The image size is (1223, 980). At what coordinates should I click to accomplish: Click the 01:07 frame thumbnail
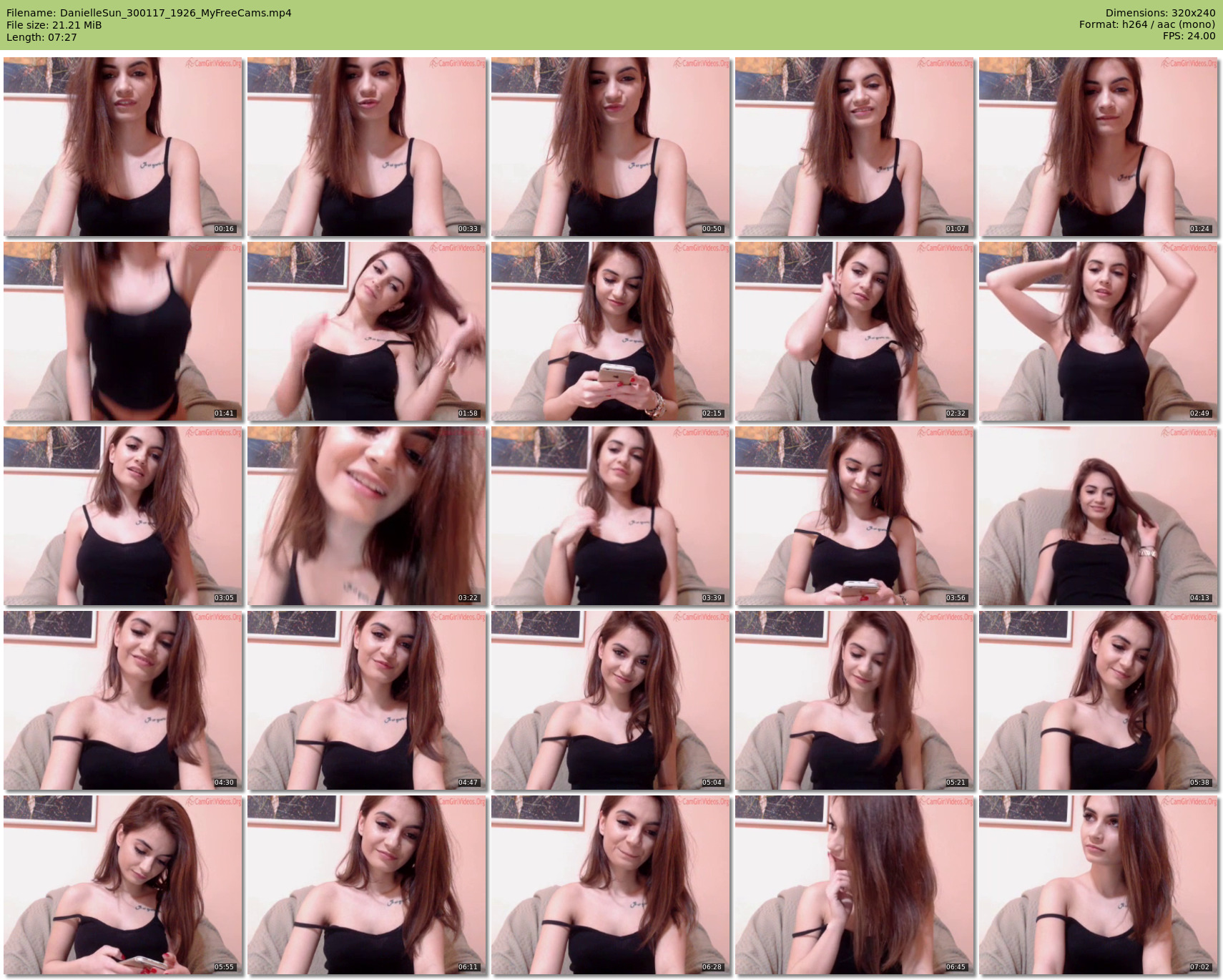(855, 147)
